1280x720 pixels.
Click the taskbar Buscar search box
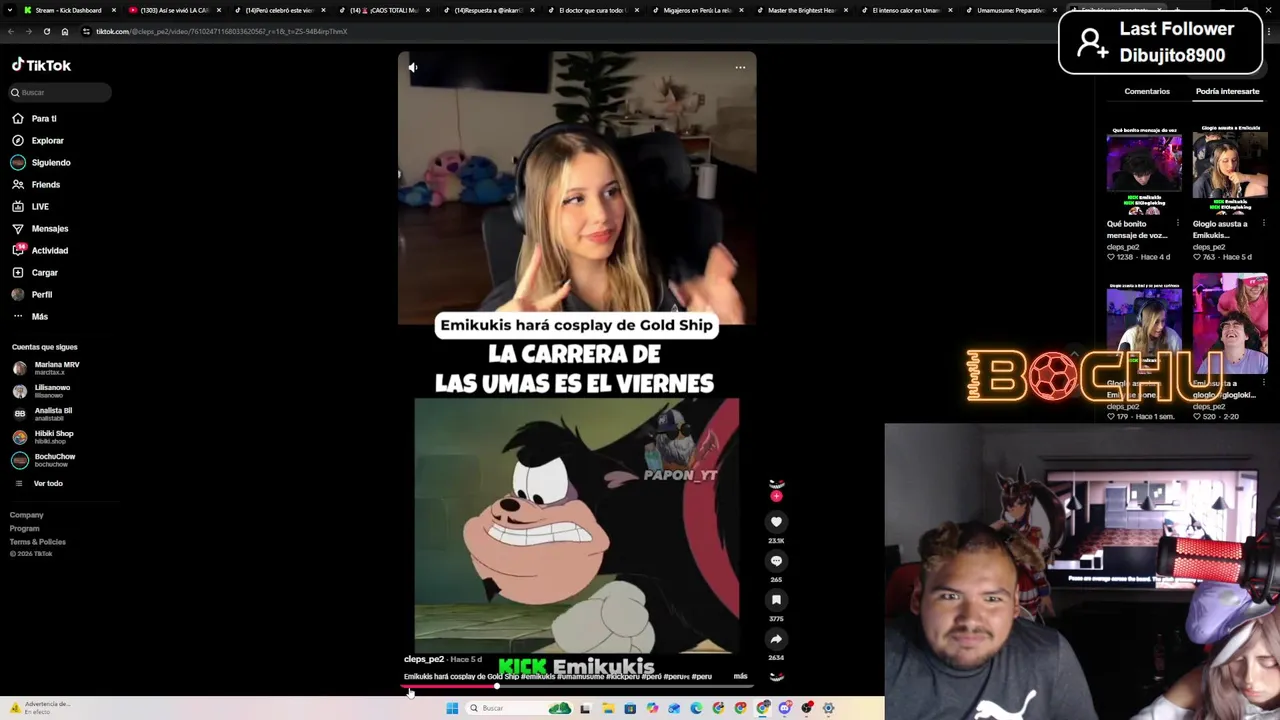(x=517, y=708)
